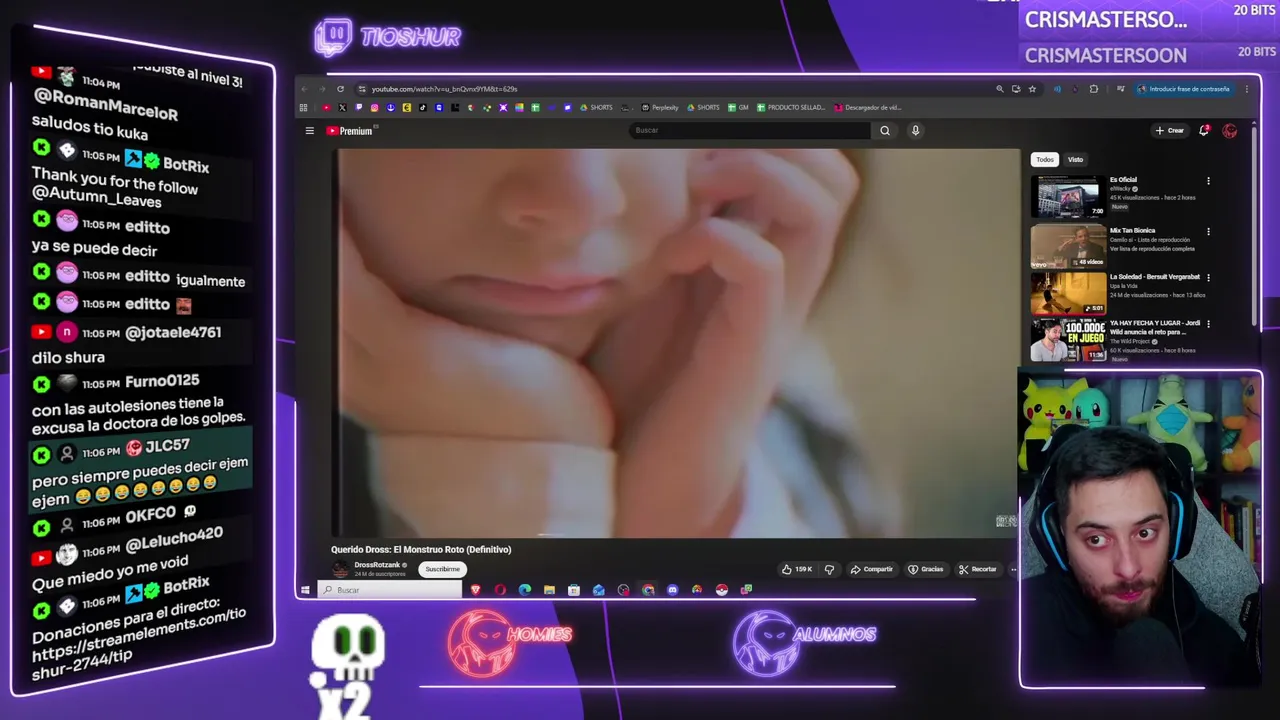1280x720 pixels.
Task: Open more actions ellipsis beside Recortar
Action: 1013,569
